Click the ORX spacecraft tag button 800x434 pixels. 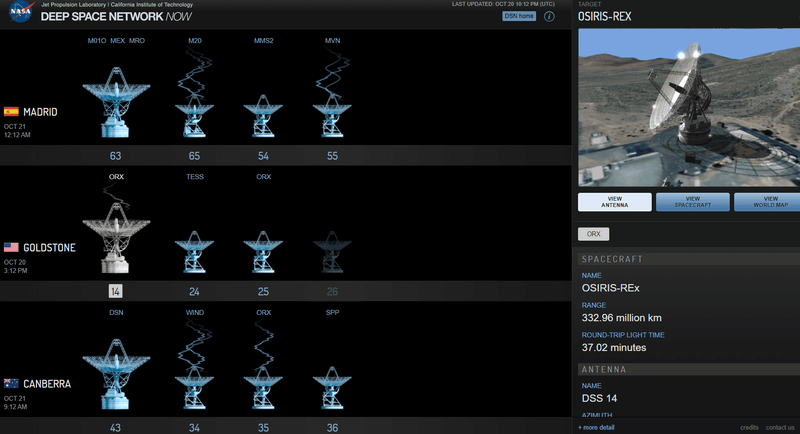coord(593,234)
